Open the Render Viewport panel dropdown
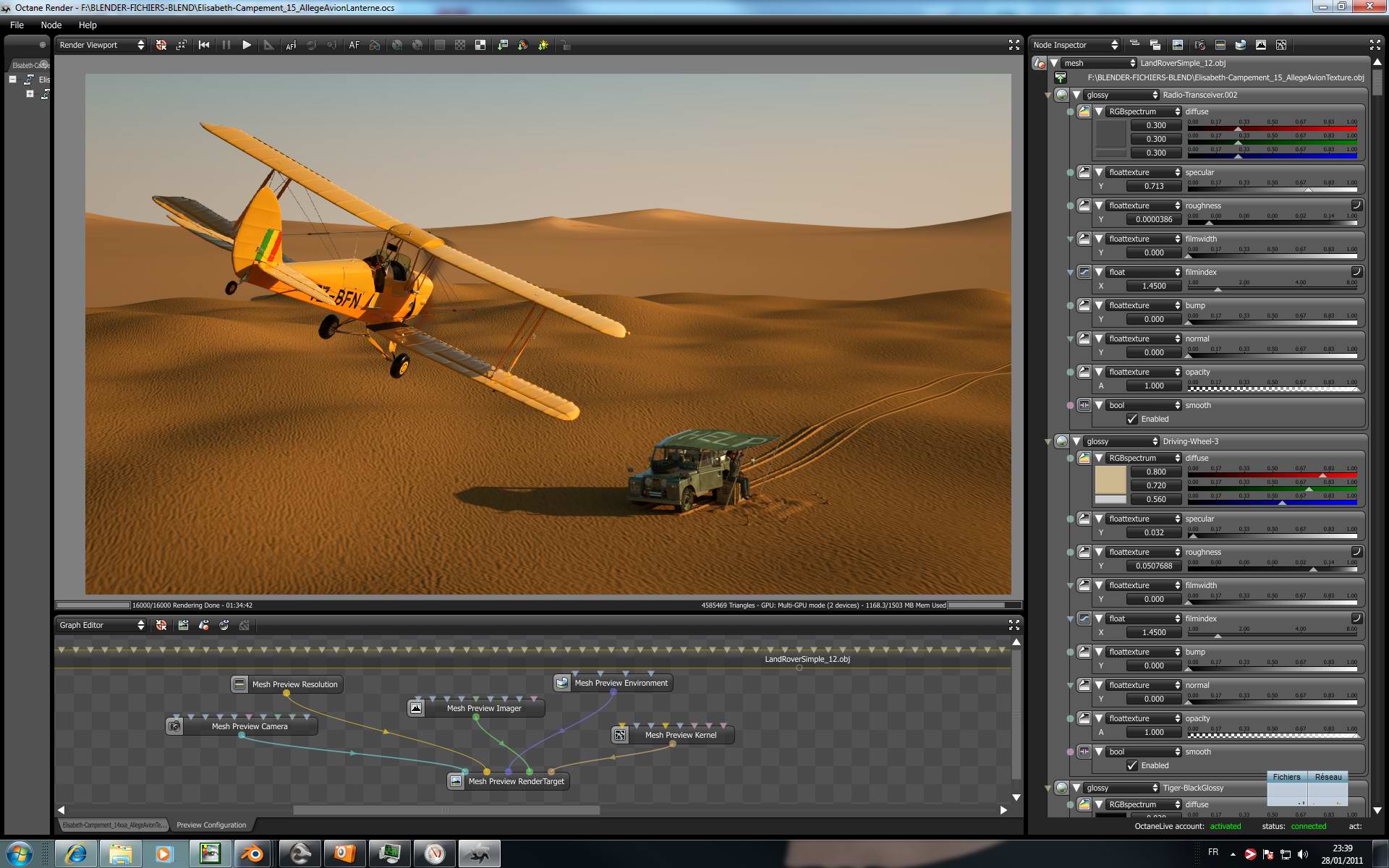The width and height of the screenshot is (1389, 868). tap(101, 45)
